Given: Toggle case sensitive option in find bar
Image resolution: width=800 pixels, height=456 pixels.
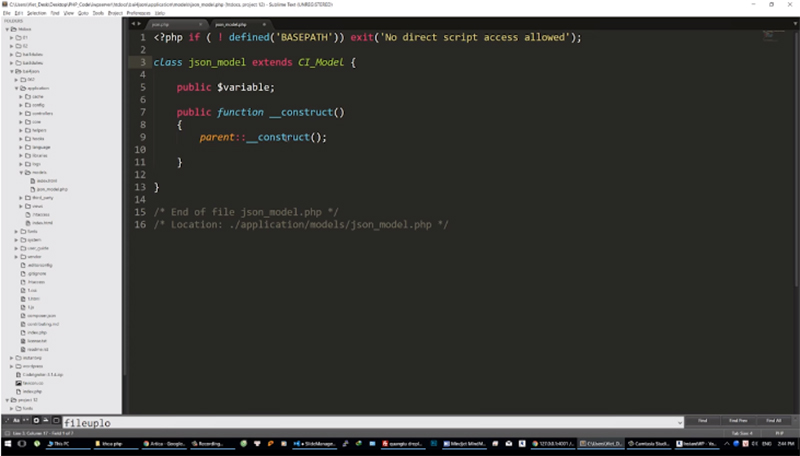Looking at the screenshot, I should [16, 421].
